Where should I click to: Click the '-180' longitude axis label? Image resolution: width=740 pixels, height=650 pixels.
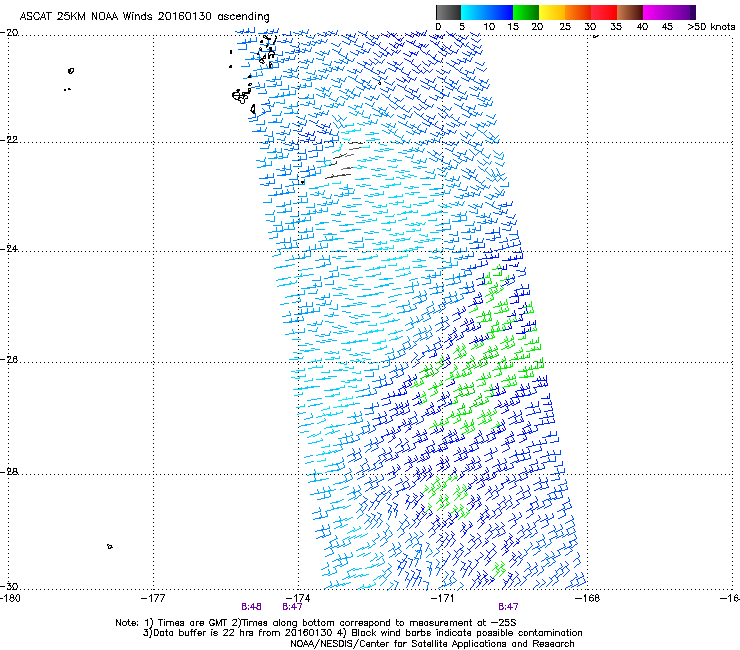tap(10, 598)
